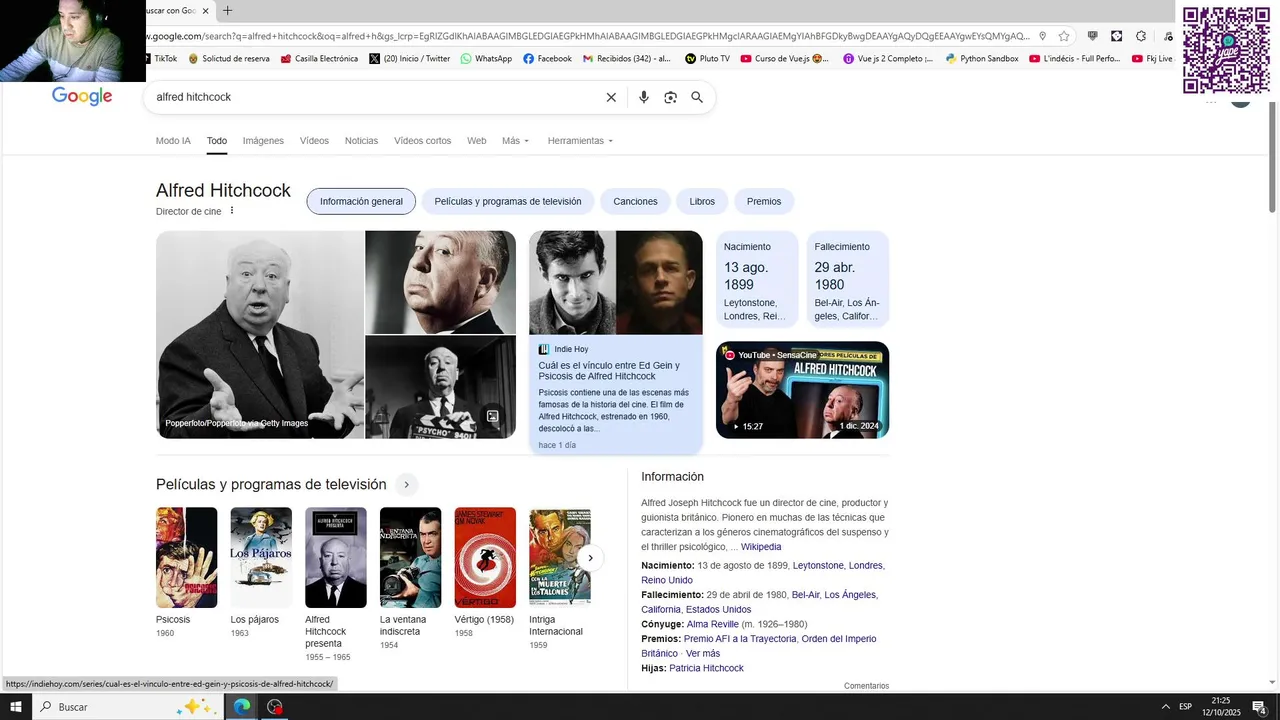Bookmark this page with the star icon
This screenshot has height=720, width=1280.
pyautogui.click(x=1064, y=36)
